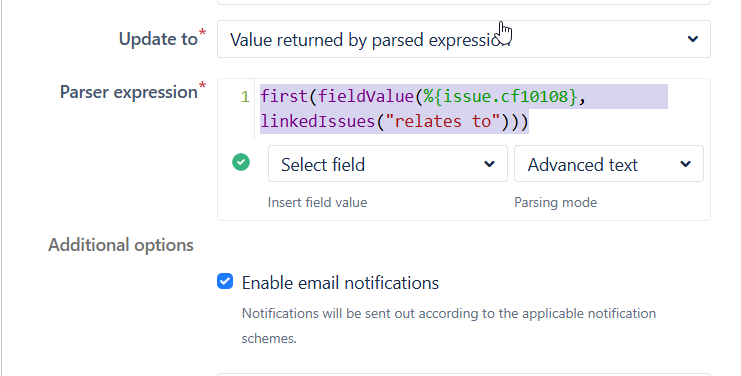The width and height of the screenshot is (741, 376).
Task: Open the "Update to" value dropdown
Action: [x=464, y=39]
